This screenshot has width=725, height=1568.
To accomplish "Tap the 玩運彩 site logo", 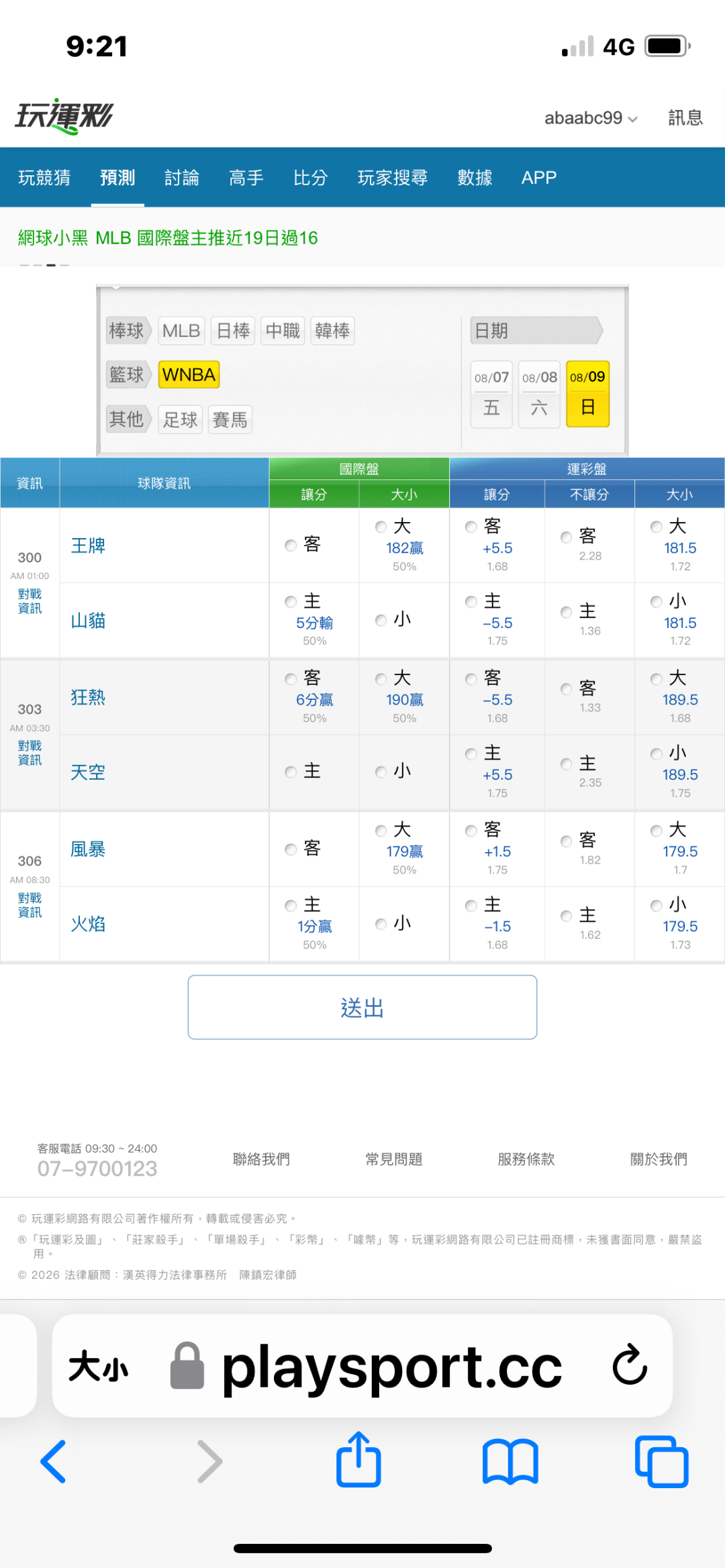I will pyautogui.click(x=64, y=117).
